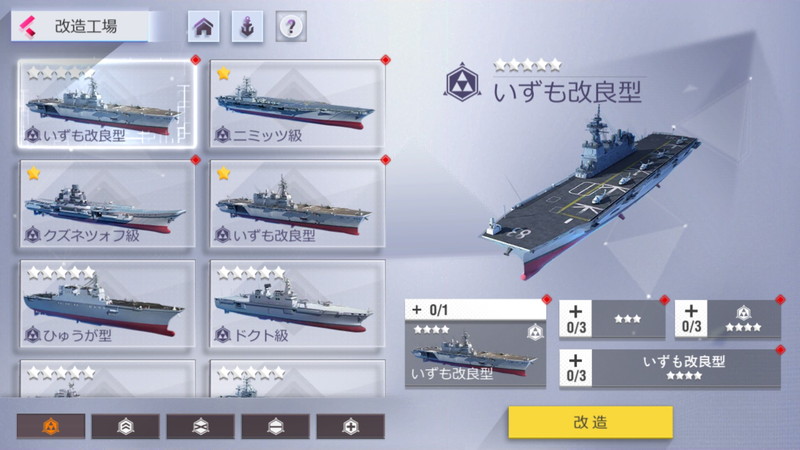Select the second ship class filter tab
Screen dimensions: 800x450
coord(126,426)
